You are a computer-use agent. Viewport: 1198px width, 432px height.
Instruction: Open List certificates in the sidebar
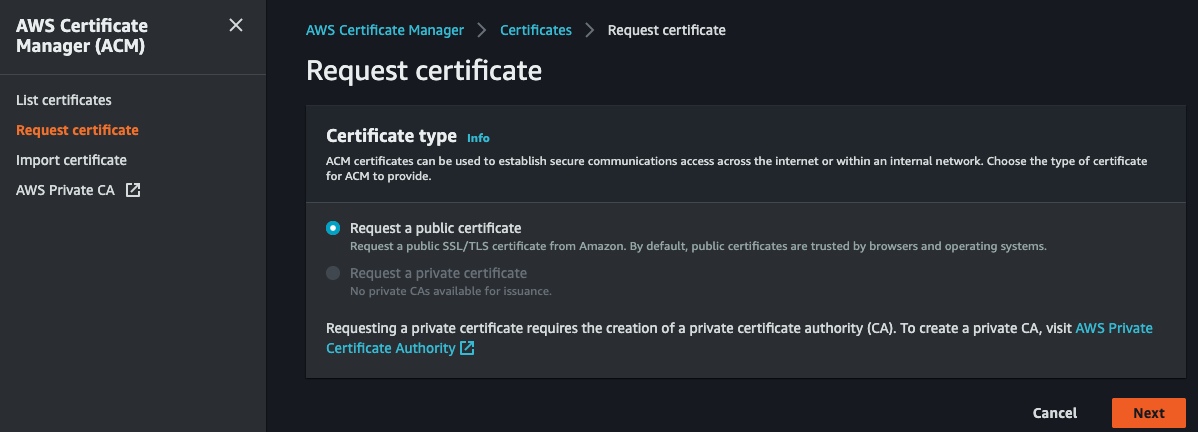64,100
